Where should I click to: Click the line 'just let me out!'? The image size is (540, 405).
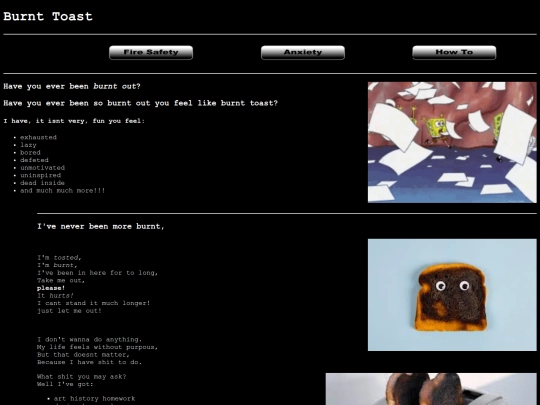69,311
